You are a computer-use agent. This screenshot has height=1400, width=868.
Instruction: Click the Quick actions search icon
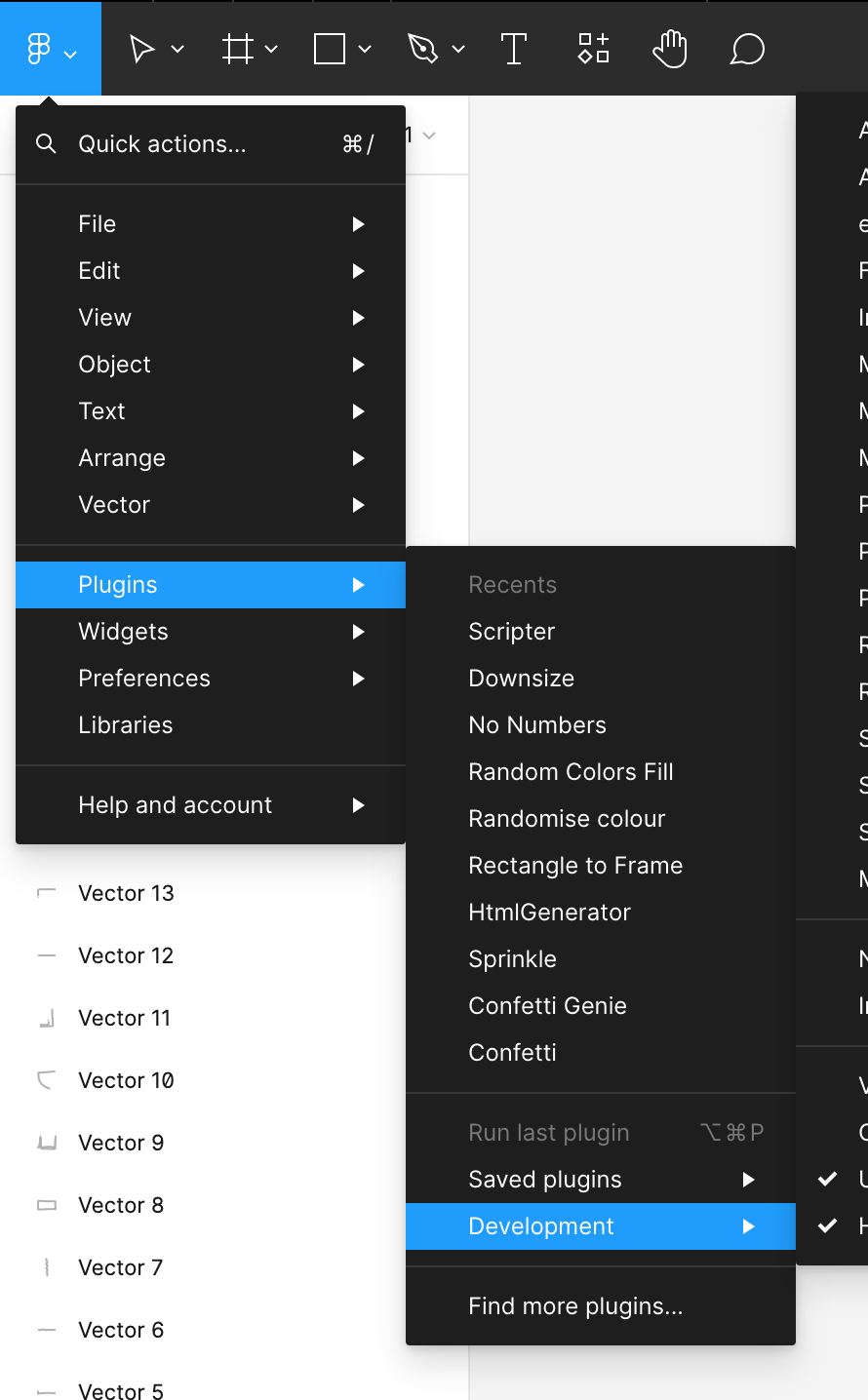tap(46, 144)
